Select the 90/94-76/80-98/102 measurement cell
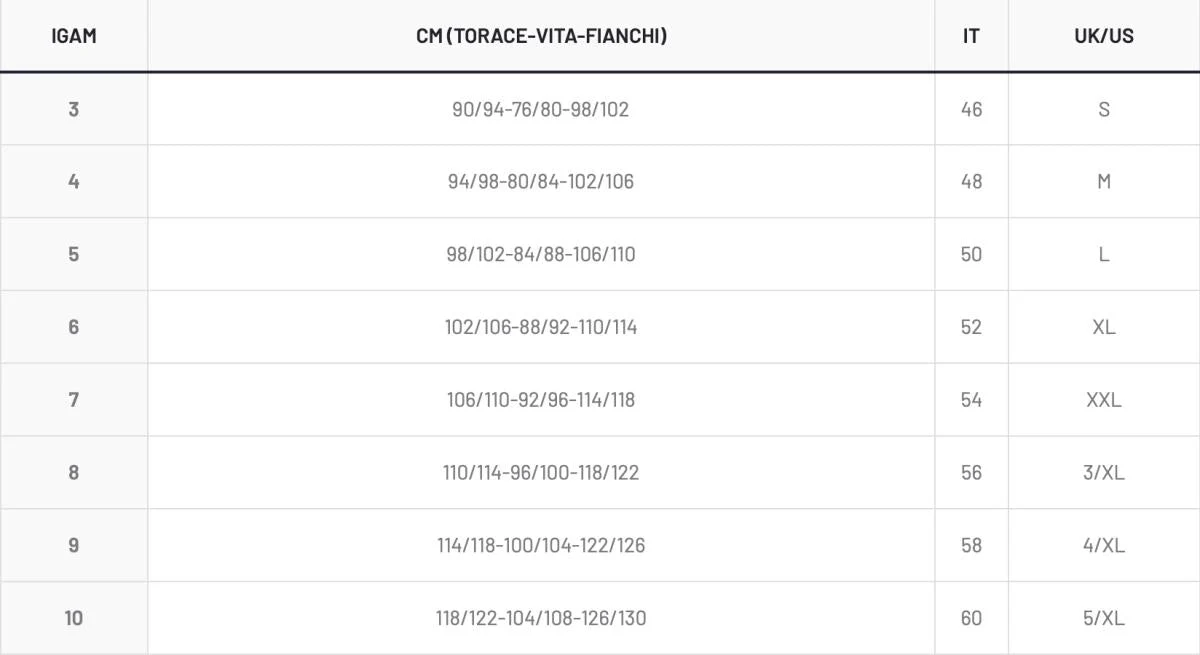The image size is (1200, 655). 541,109
